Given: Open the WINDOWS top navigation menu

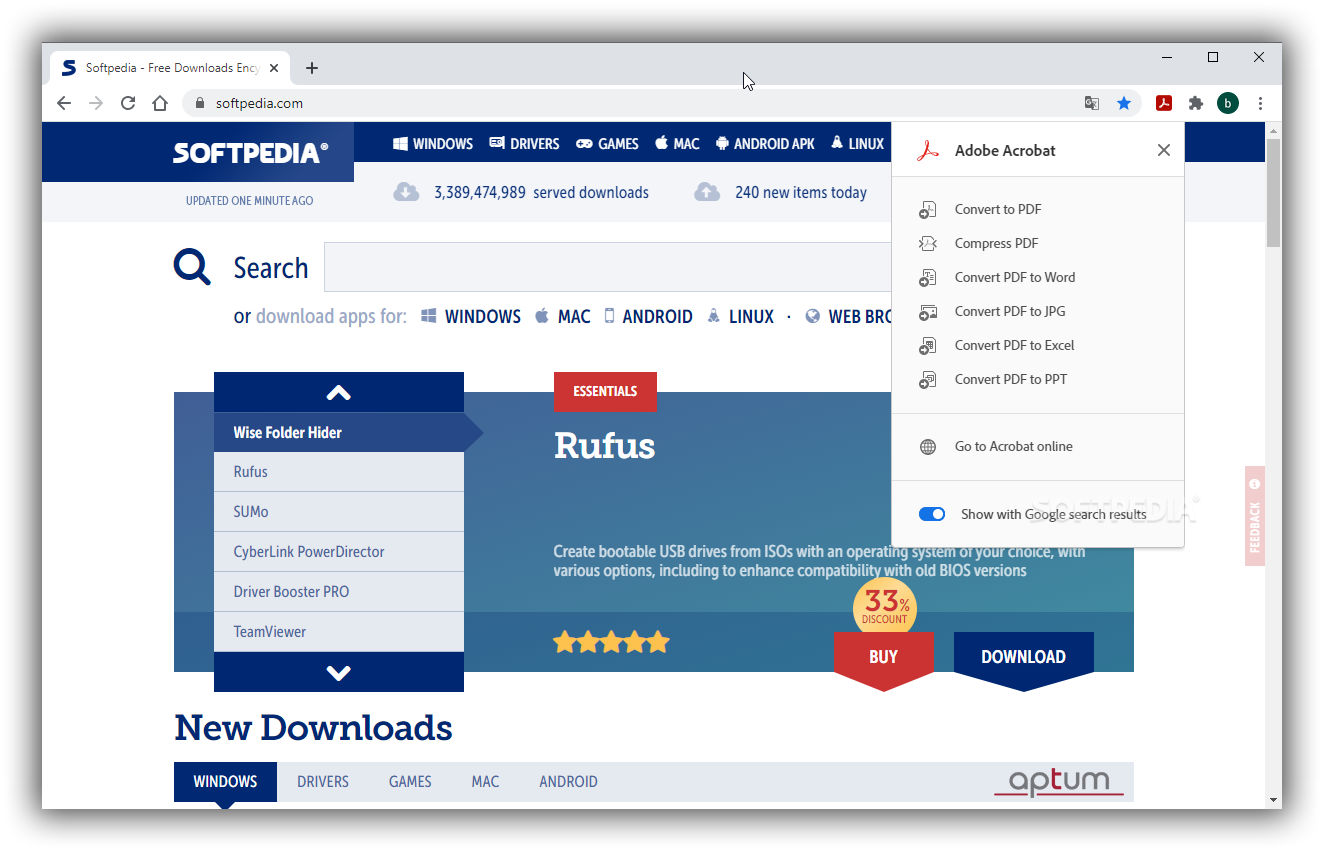Looking at the screenshot, I should coord(433,144).
